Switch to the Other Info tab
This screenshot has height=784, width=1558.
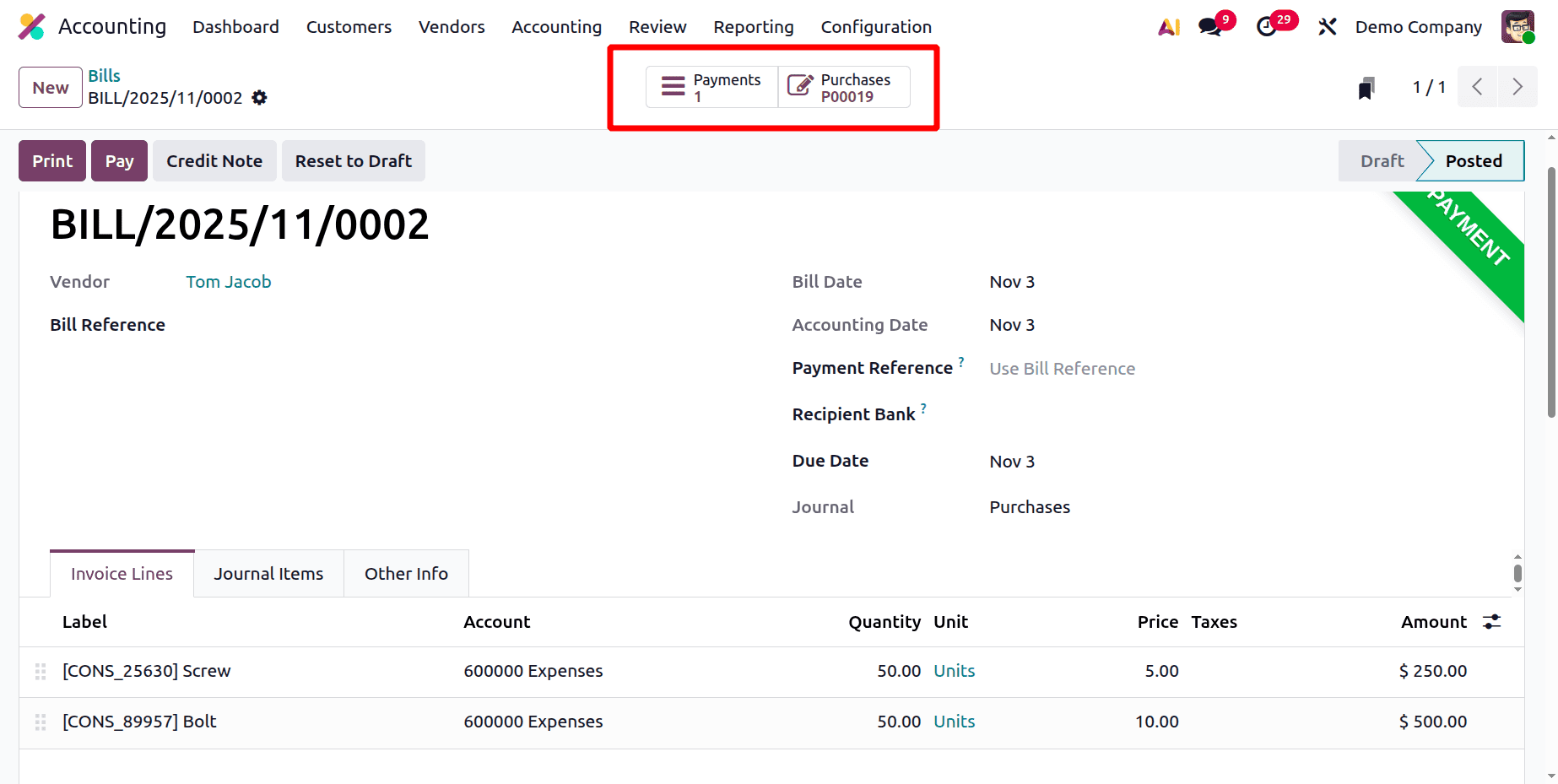click(x=406, y=573)
